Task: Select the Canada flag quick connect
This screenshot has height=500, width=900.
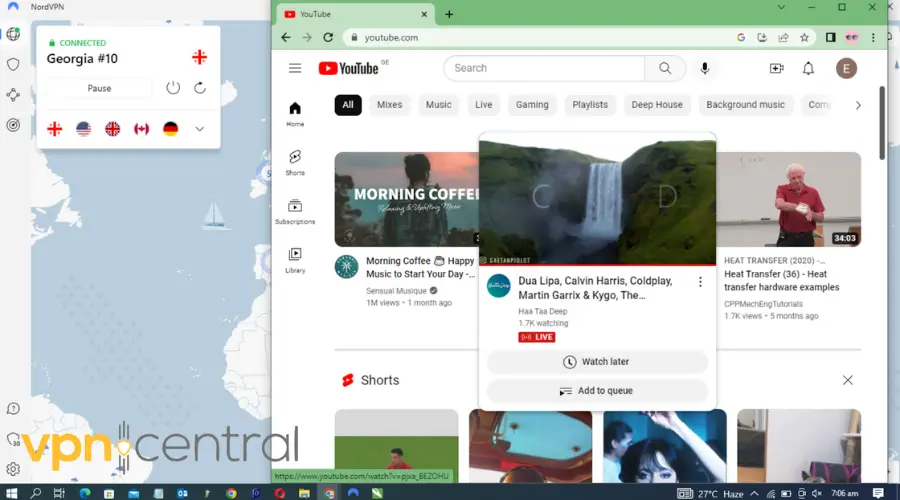Action: point(142,129)
